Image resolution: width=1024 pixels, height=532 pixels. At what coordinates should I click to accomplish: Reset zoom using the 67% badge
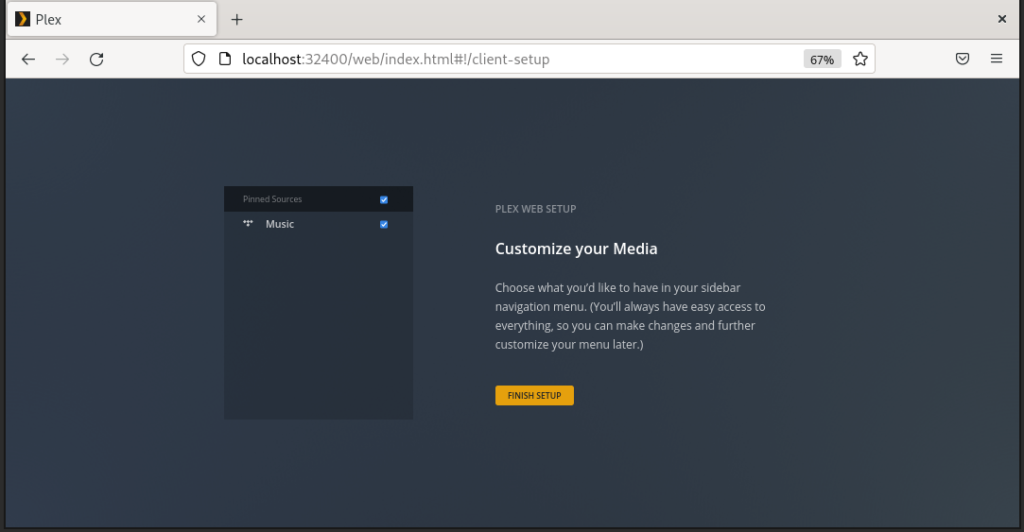[x=822, y=59]
